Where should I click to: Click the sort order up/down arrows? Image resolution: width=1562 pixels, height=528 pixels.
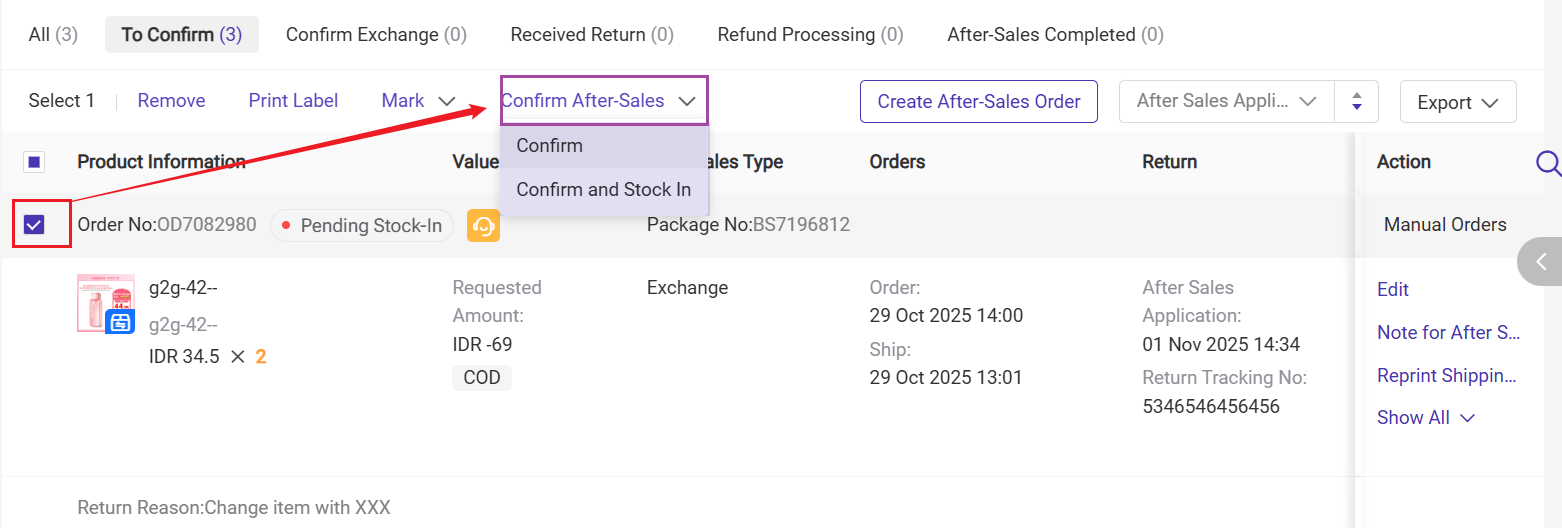click(1357, 102)
